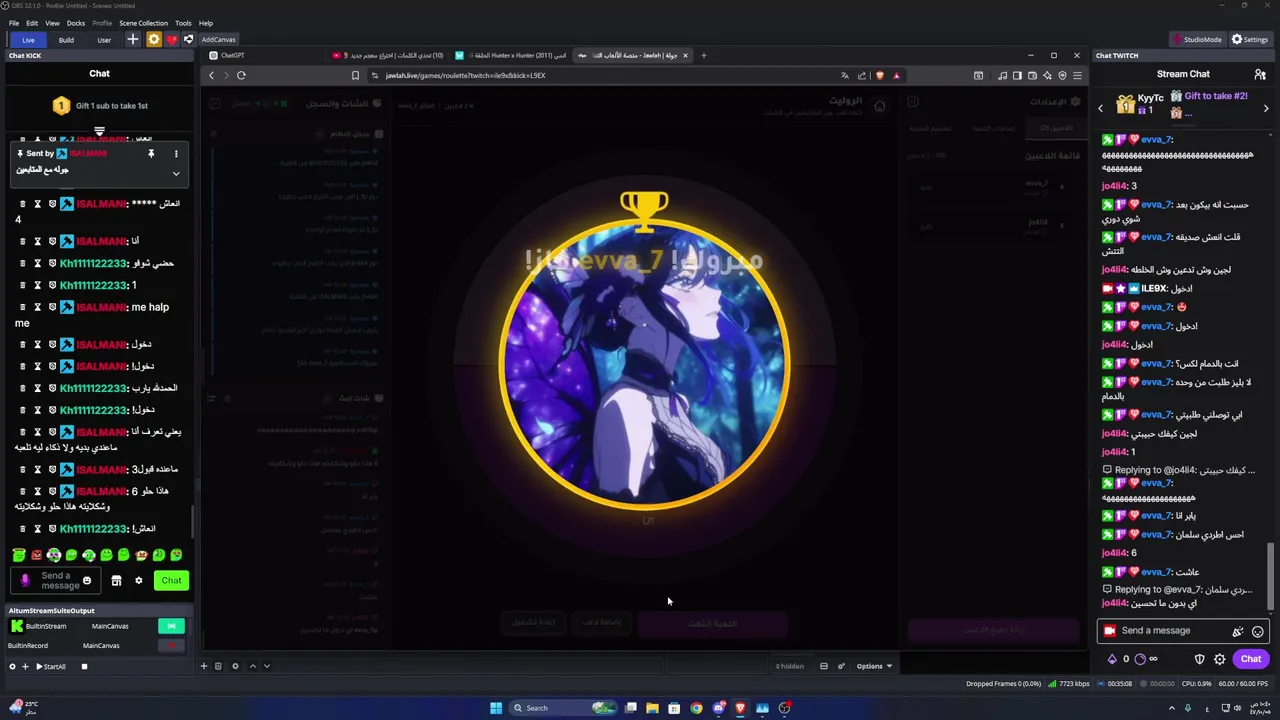The image size is (1280, 720).
Task: Open the Docks menu
Action: click(76, 23)
